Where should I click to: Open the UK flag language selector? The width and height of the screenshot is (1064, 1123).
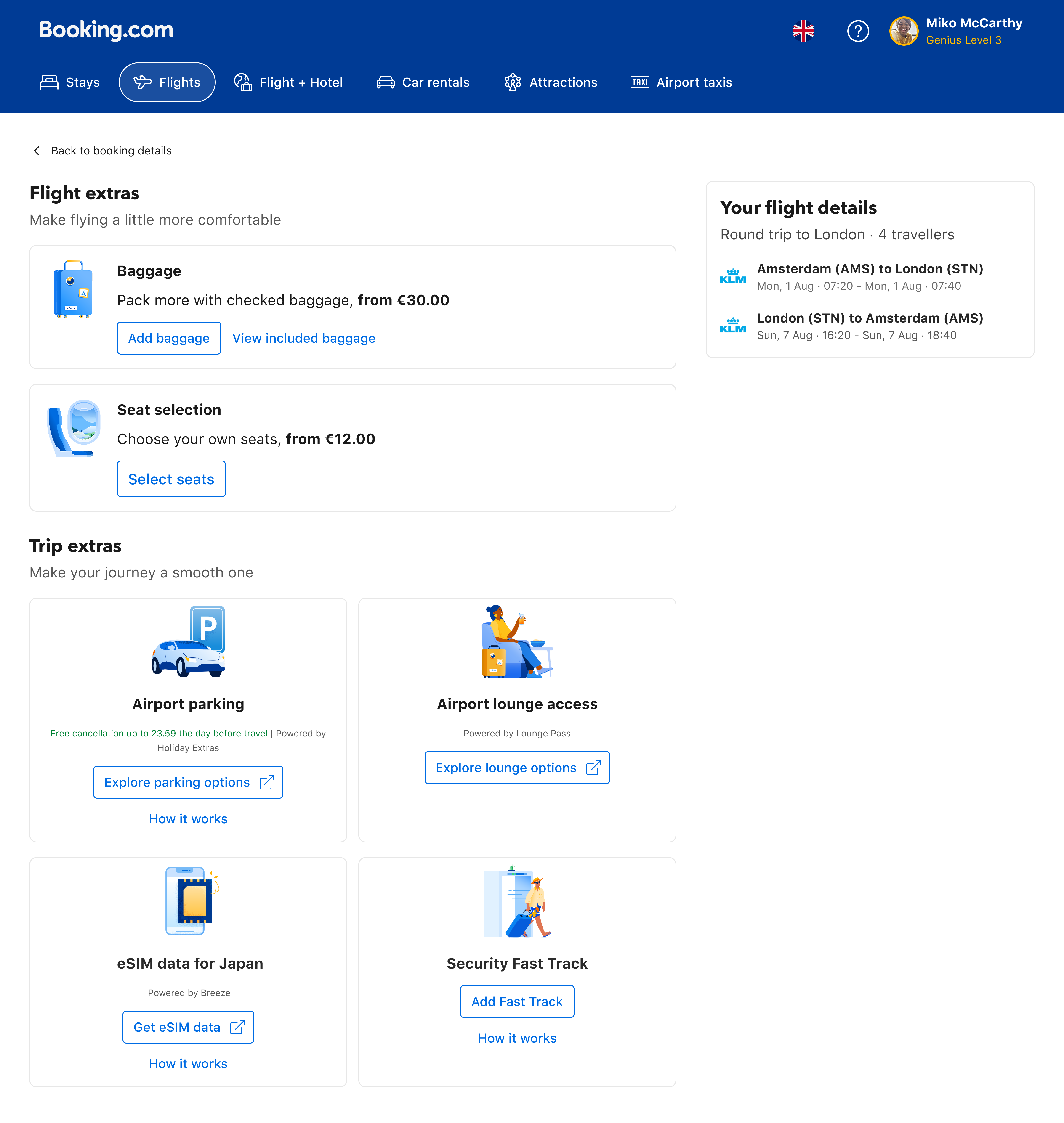coord(803,31)
